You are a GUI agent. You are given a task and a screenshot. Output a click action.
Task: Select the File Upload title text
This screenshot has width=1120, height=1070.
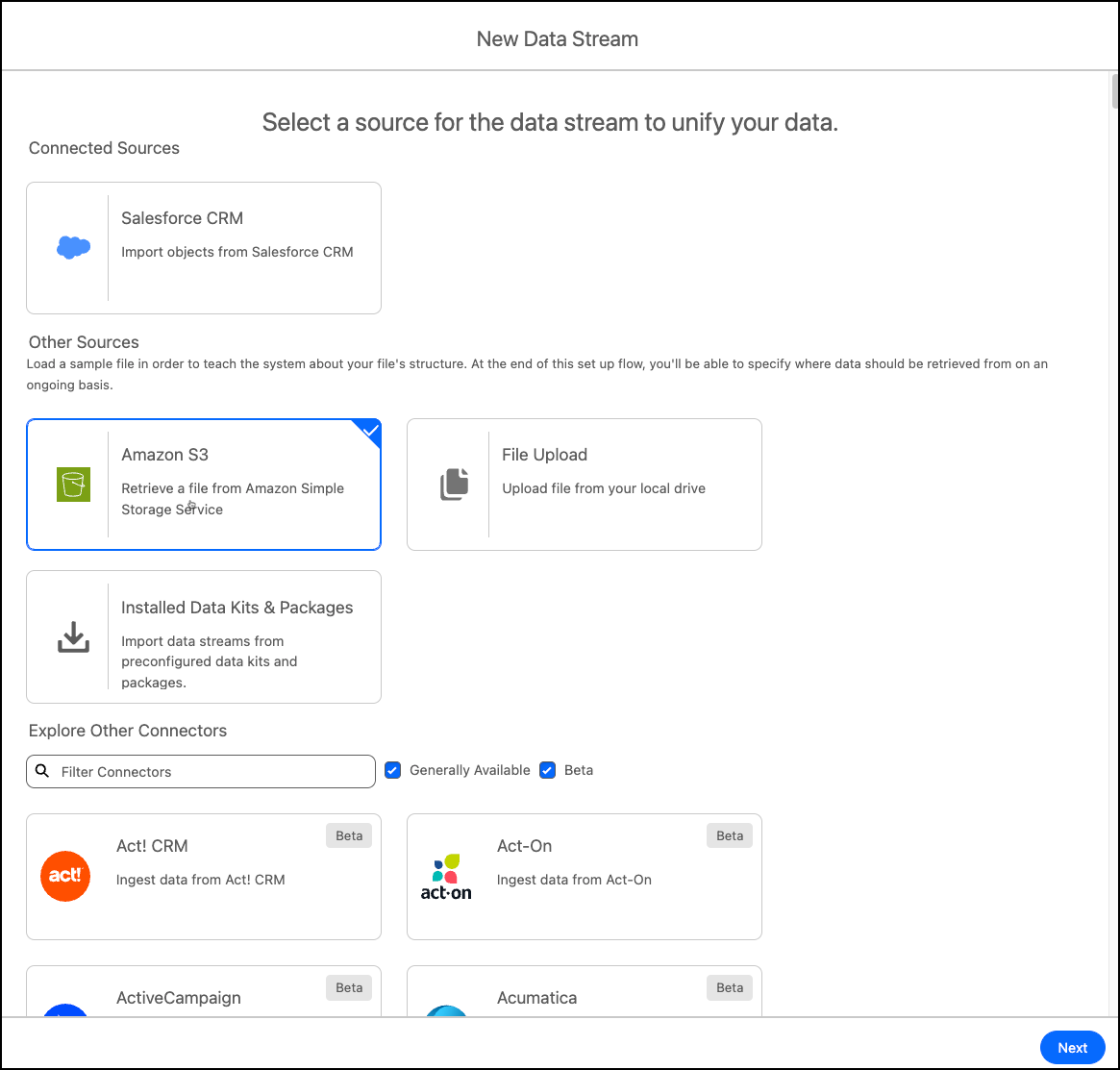point(544,455)
